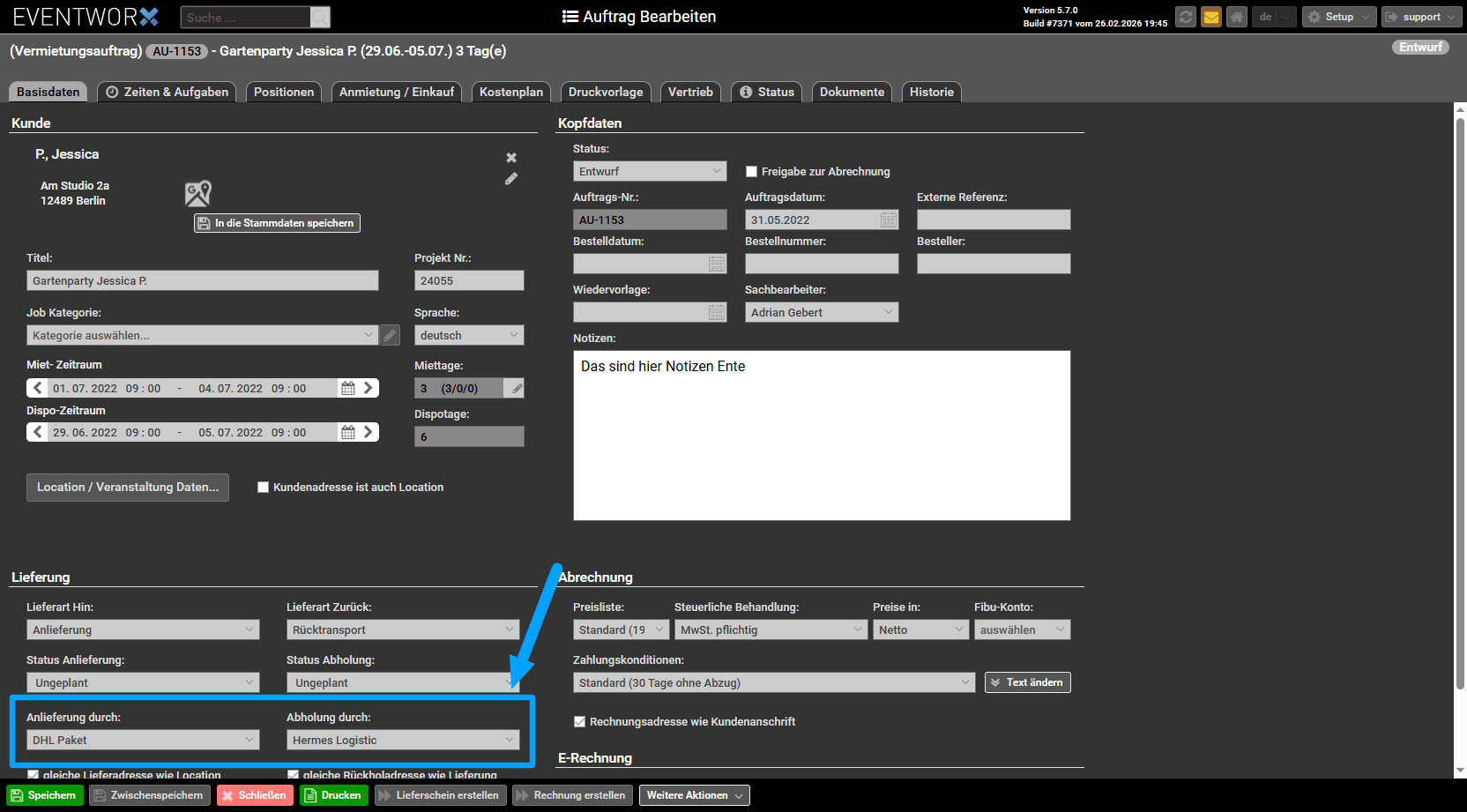Viewport: 1467px width, 812px height.
Task: Click the green Speichern button
Action: tap(44, 795)
